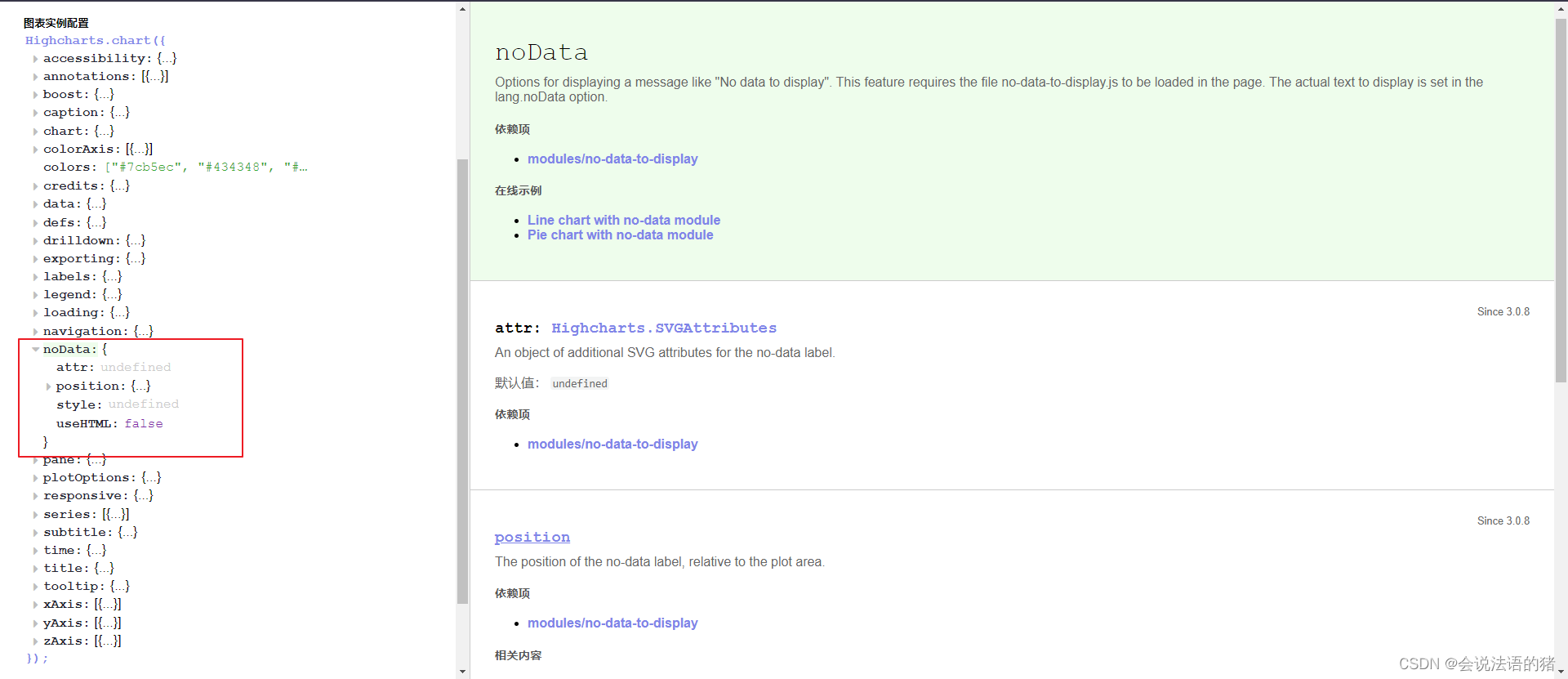Expand the time option node

[35, 551]
